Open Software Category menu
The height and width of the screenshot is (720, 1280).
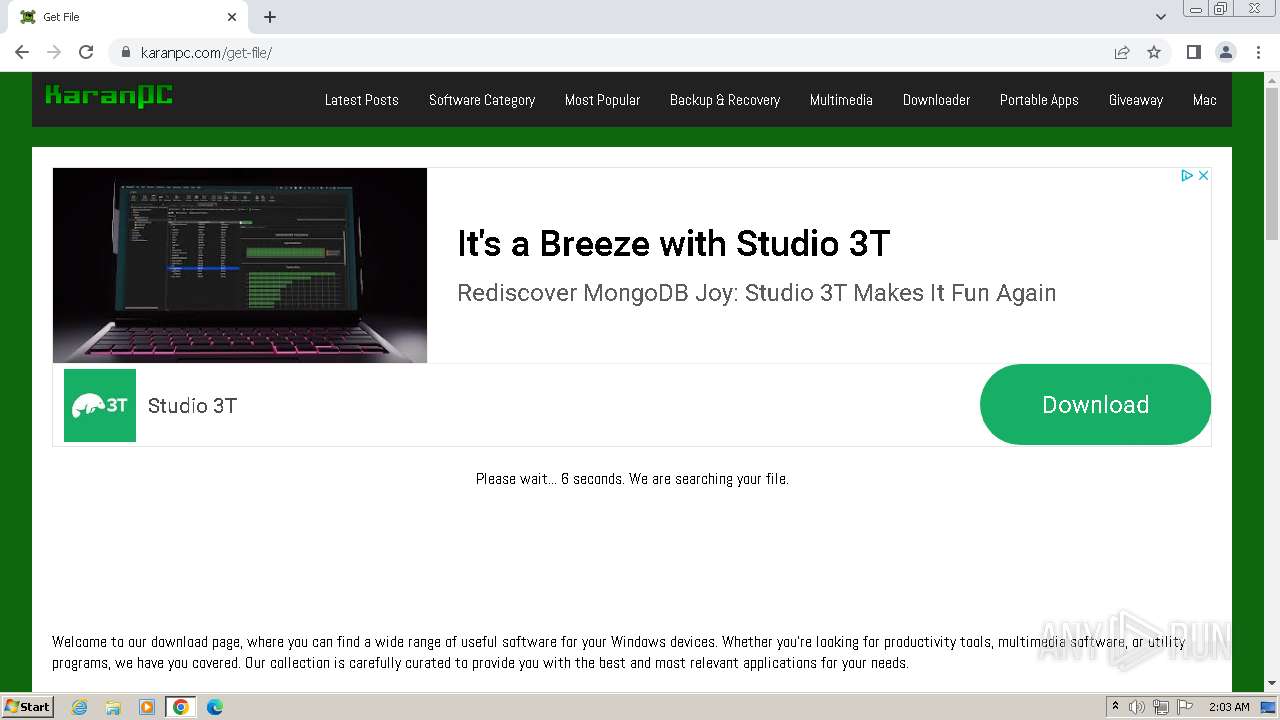(x=482, y=100)
